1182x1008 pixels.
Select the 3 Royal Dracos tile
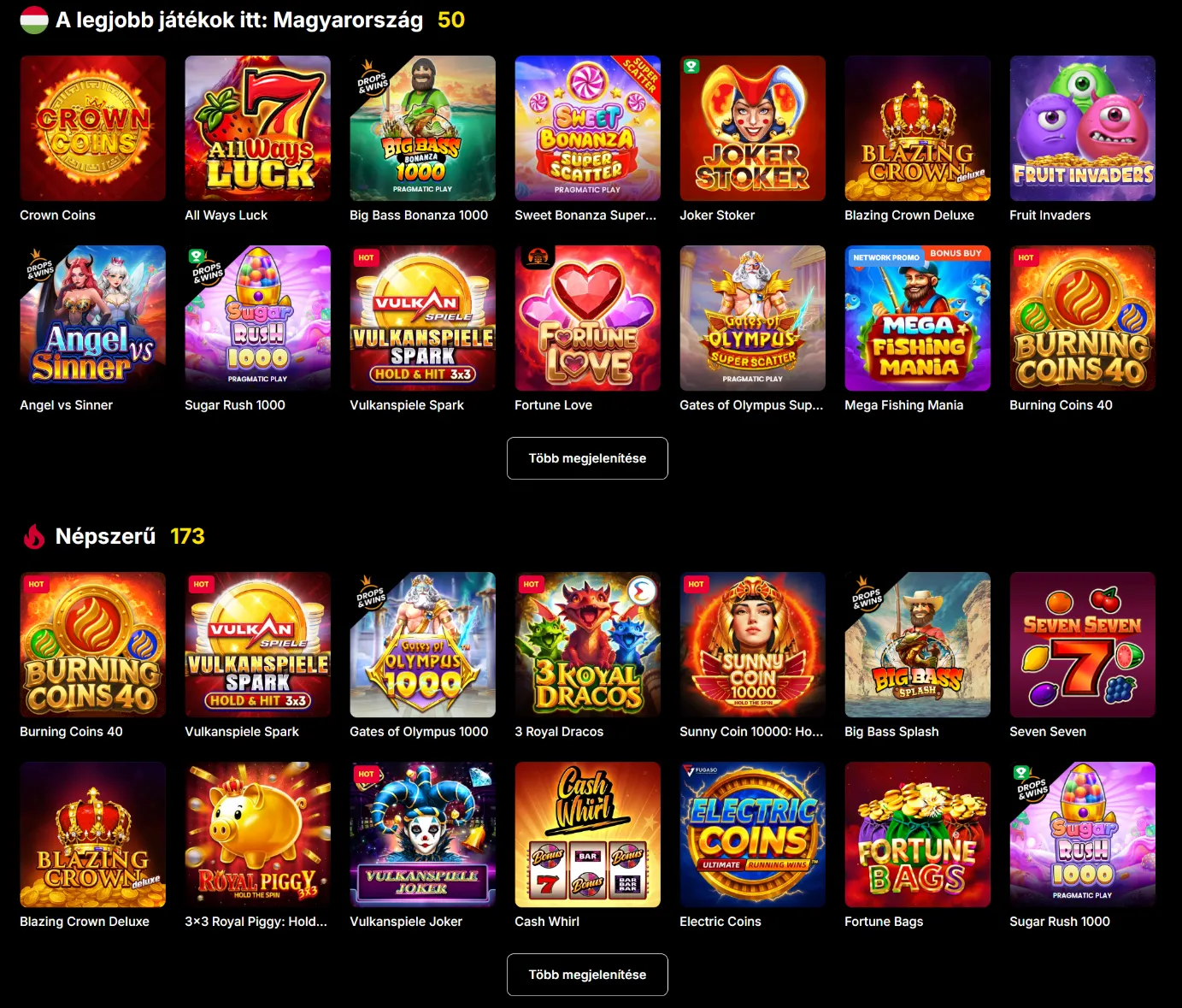tap(587, 645)
